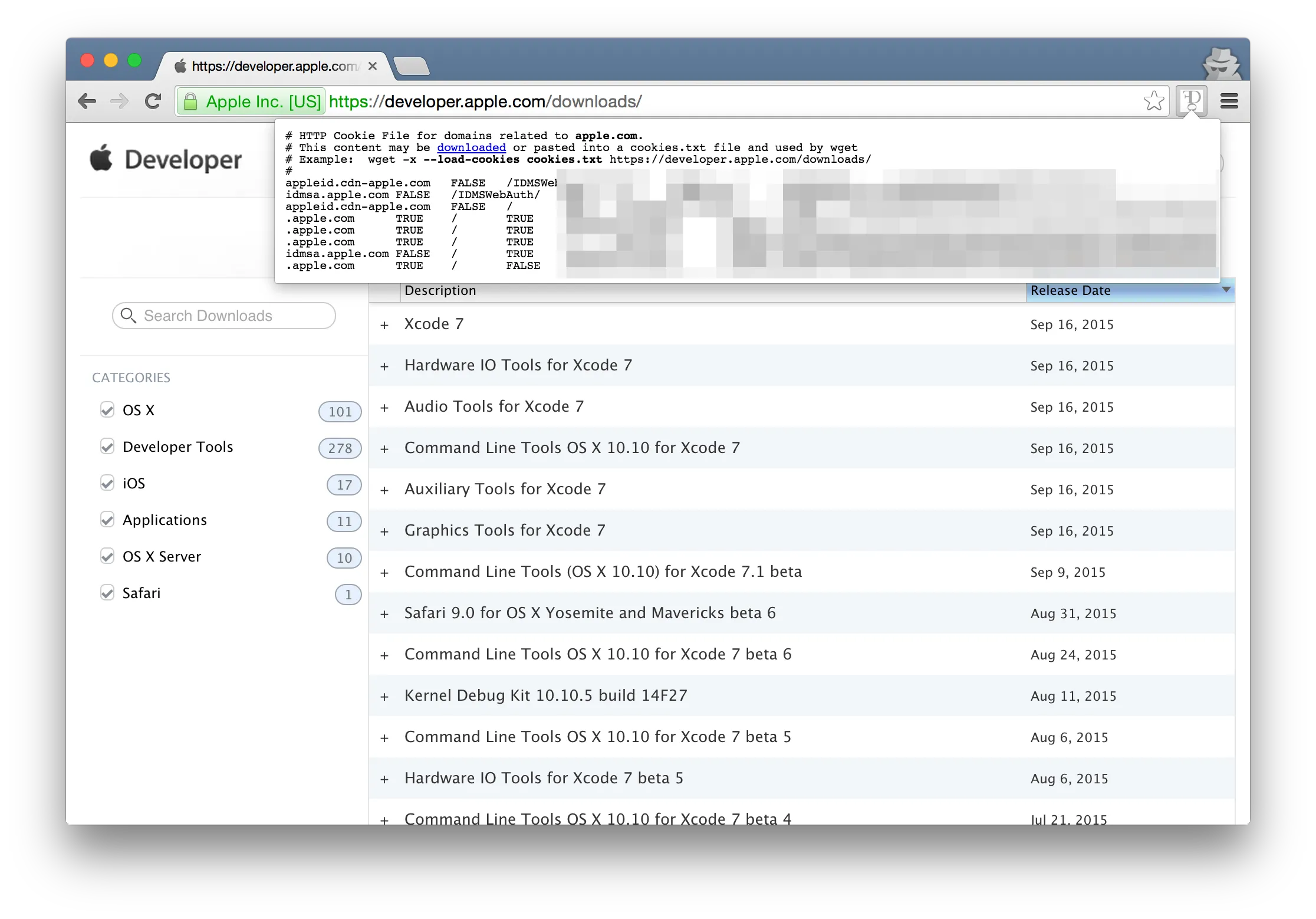Expand Audio Tools for Xcode 7
Screen dimensions: 1316x919
coord(384,408)
